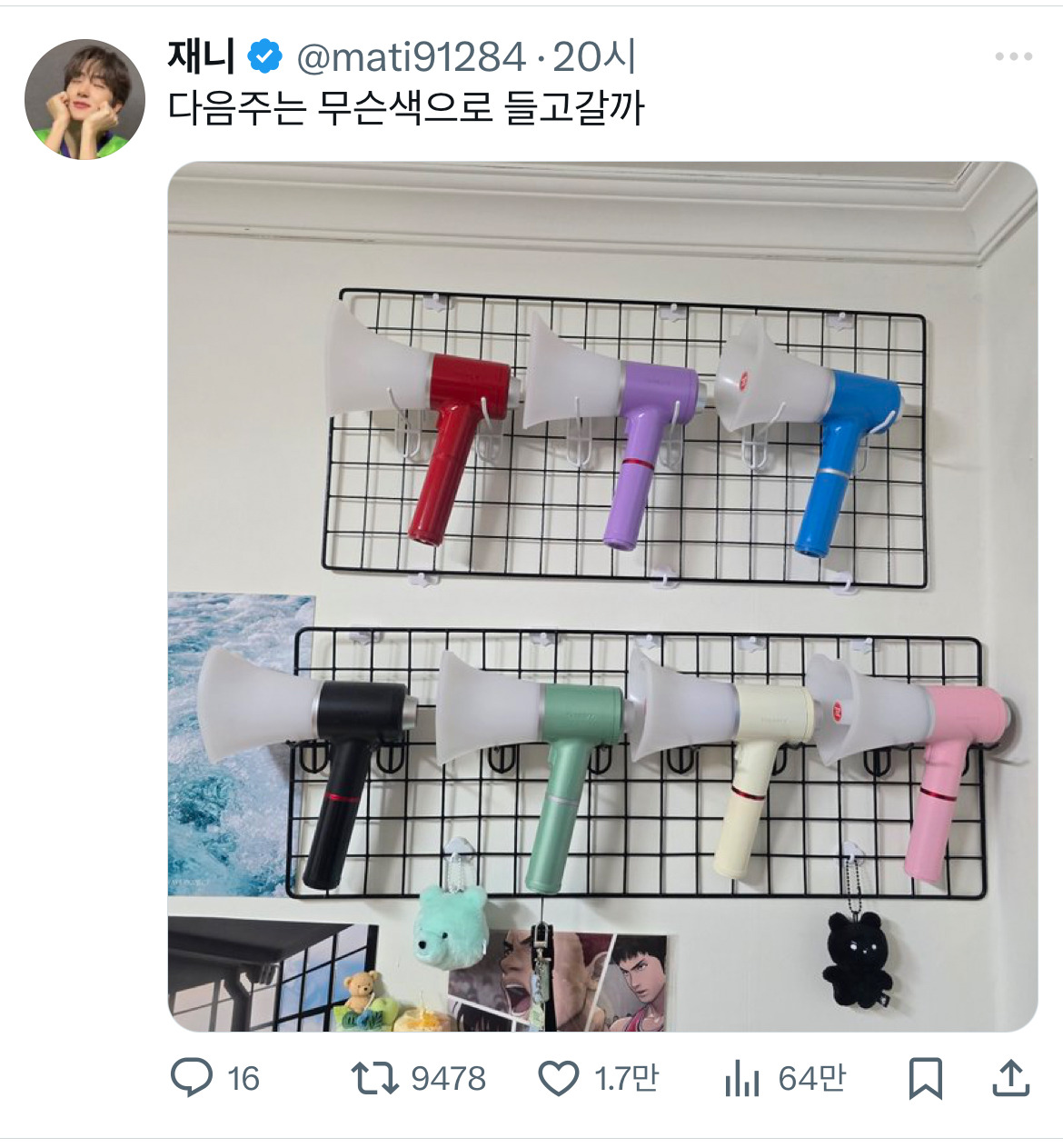Screen dimensions: 1063x1148
Task: Open the attached light stick photo
Action: [x=602, y=596]
